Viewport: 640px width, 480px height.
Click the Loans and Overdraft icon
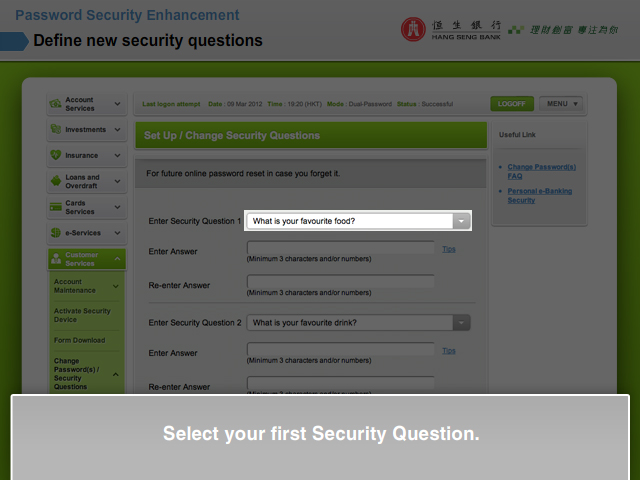pos(55,182)
